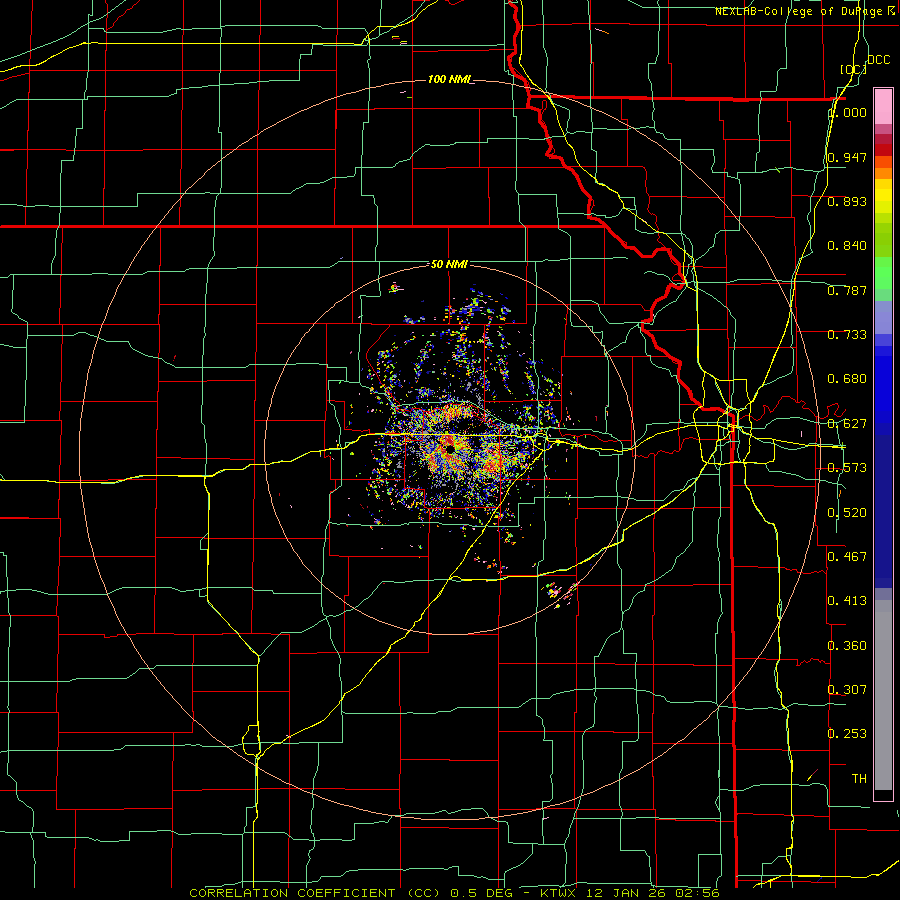Pick the orange segment of the color bar
Image resolution: width=900 pixels, height=900 pixels.
point(883,173)
